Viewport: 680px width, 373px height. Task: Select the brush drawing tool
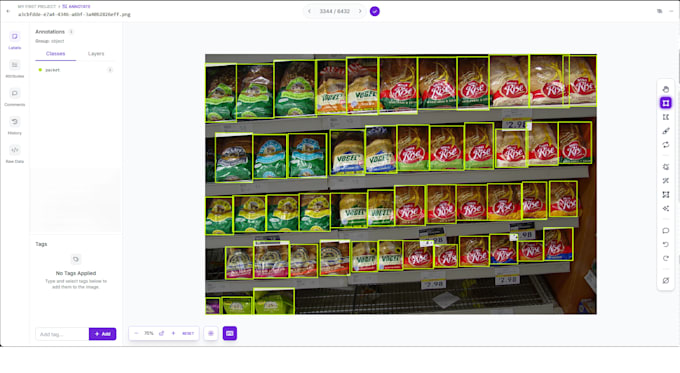tap(666, 131)
